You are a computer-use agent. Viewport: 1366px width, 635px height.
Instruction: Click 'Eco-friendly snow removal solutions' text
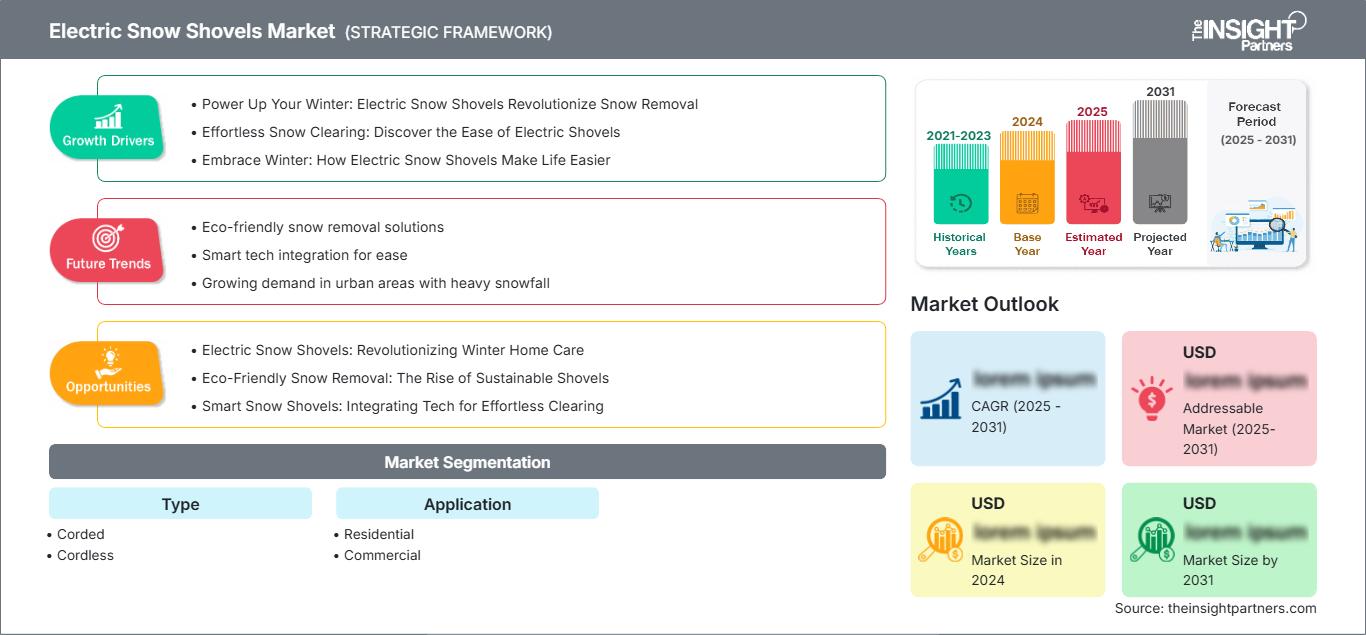323,227
